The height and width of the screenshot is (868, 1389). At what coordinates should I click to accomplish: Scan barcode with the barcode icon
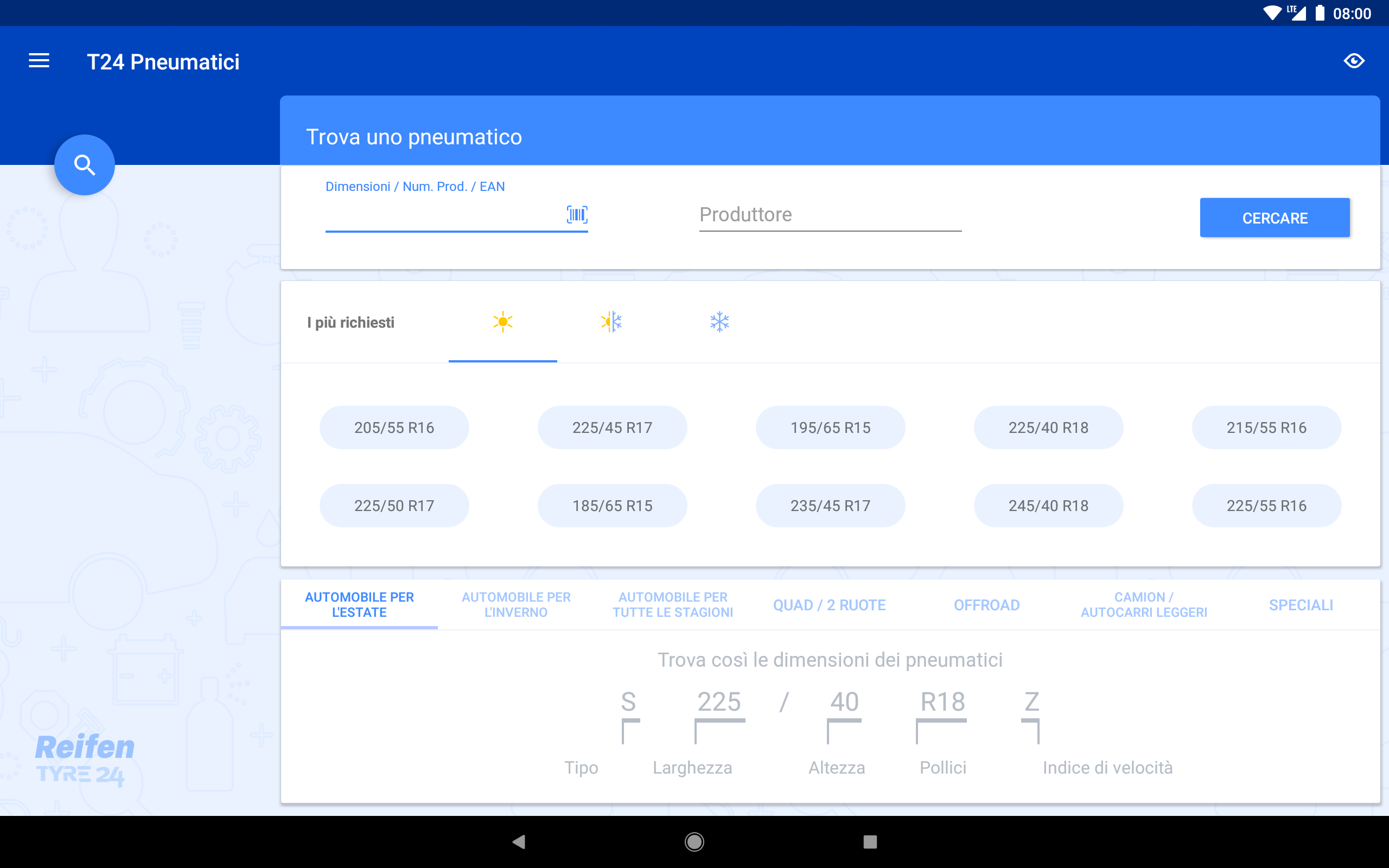[577, 215]
